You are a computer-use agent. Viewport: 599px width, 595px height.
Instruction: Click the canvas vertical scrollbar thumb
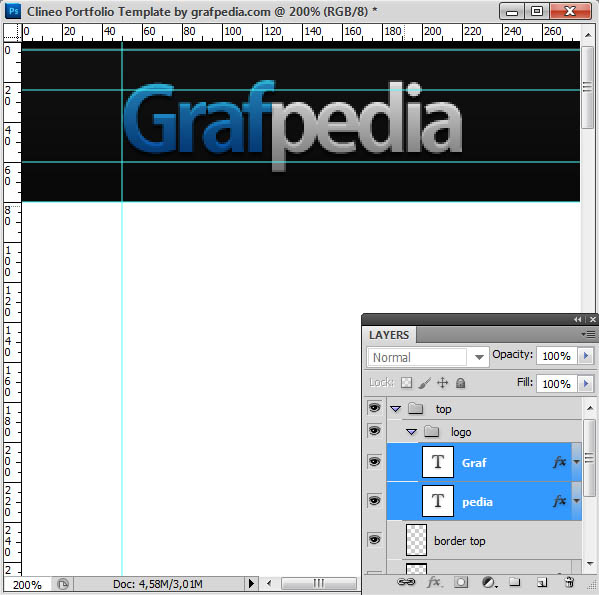click(588, 87)
